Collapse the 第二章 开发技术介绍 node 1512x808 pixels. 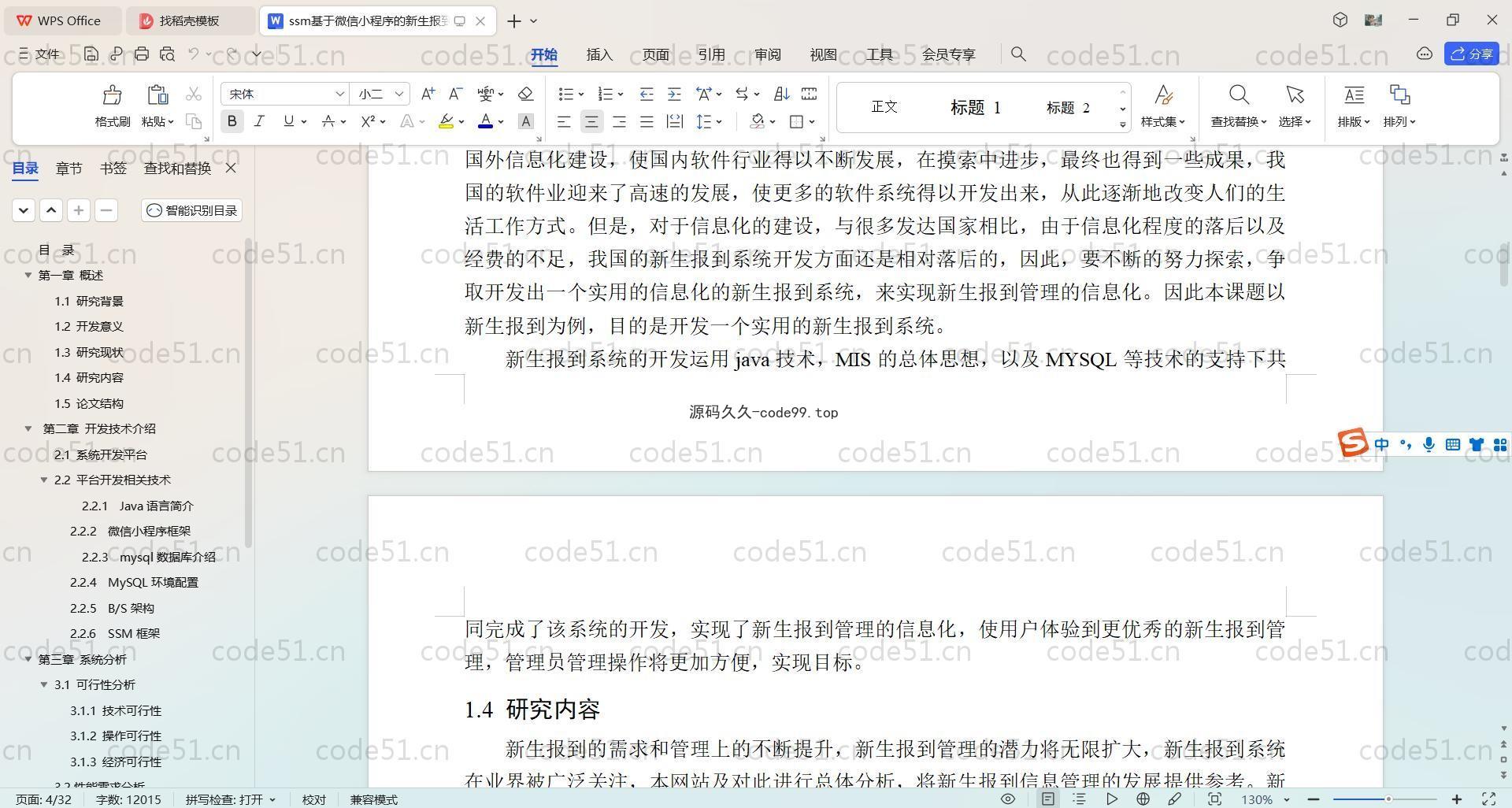(28, 428)
